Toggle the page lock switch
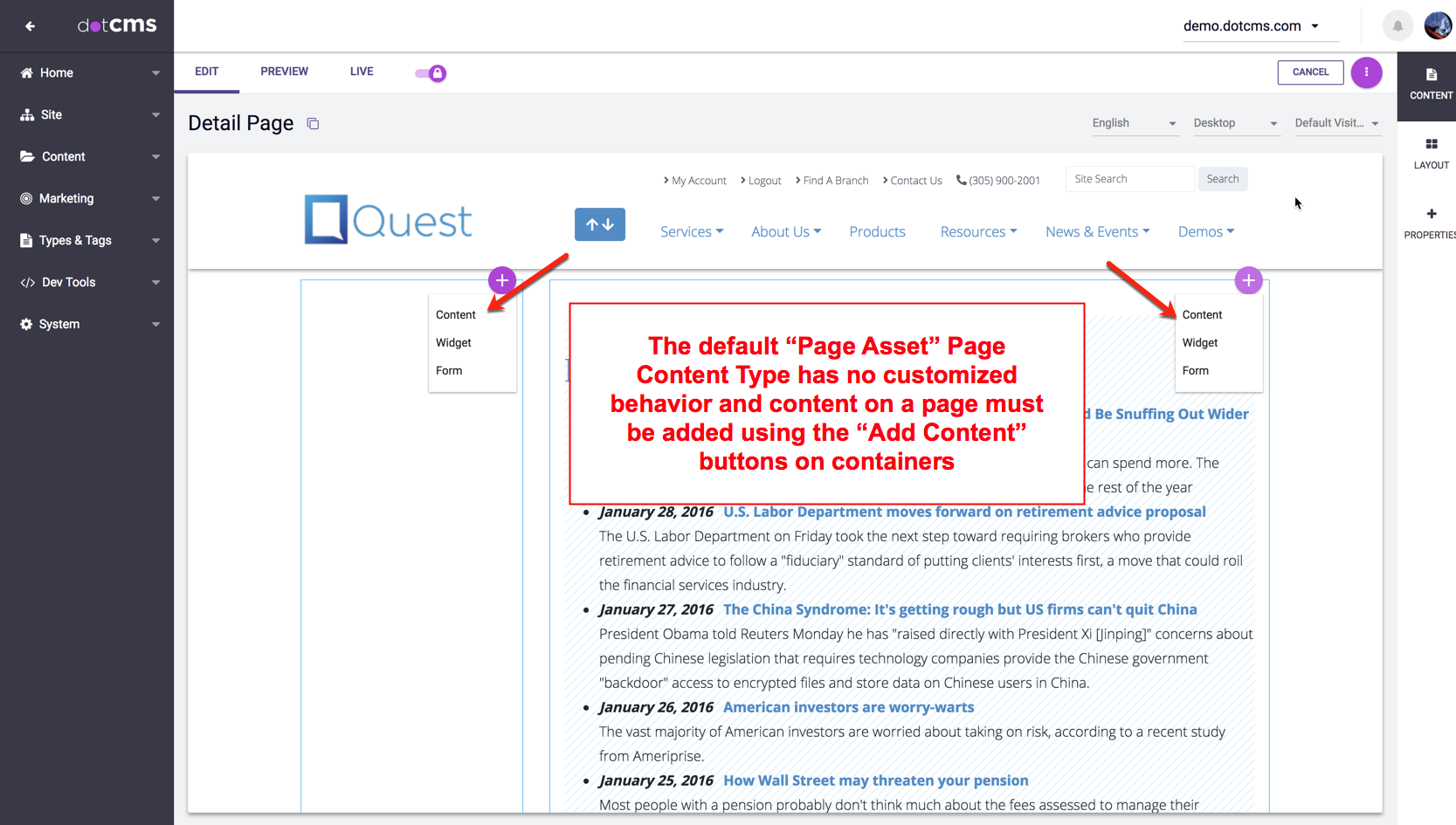1456x825 pixels. click(x=431, y=73)
